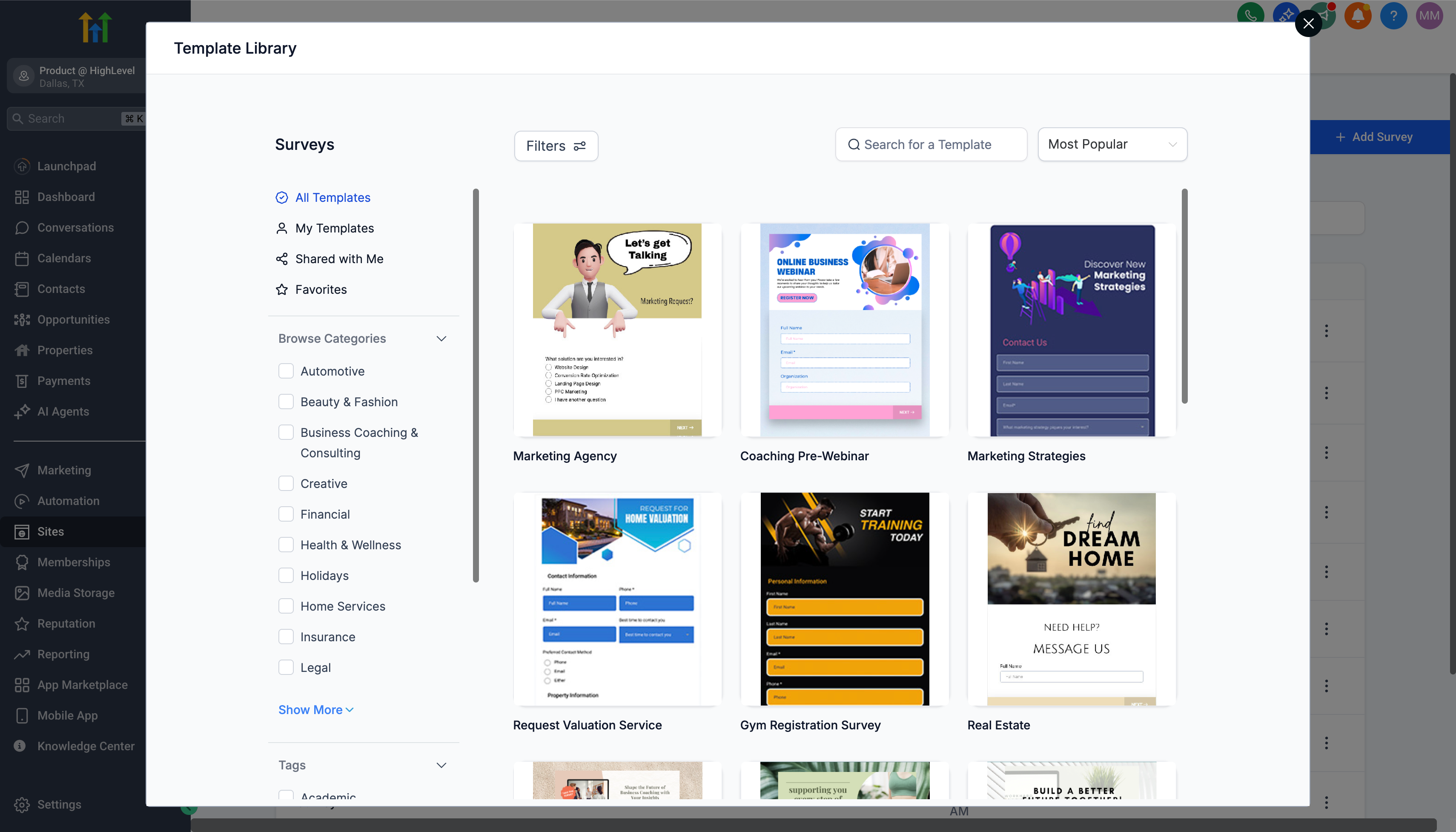Collapse the Tags section chevron
Image resolution: width=1456 pixels, height=832 pixels.
tap(441, 765)
